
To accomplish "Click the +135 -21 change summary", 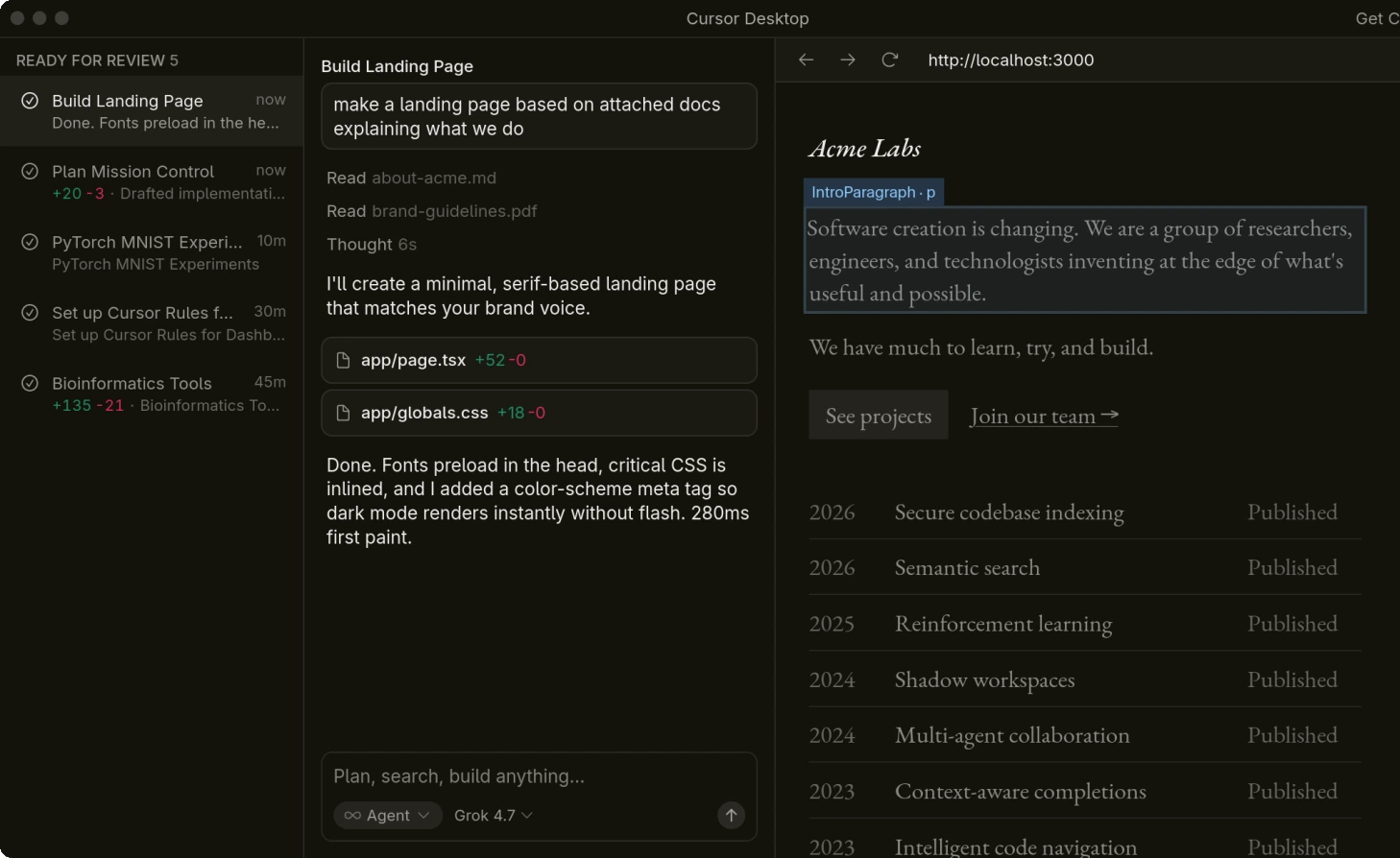I will (87, 406).
